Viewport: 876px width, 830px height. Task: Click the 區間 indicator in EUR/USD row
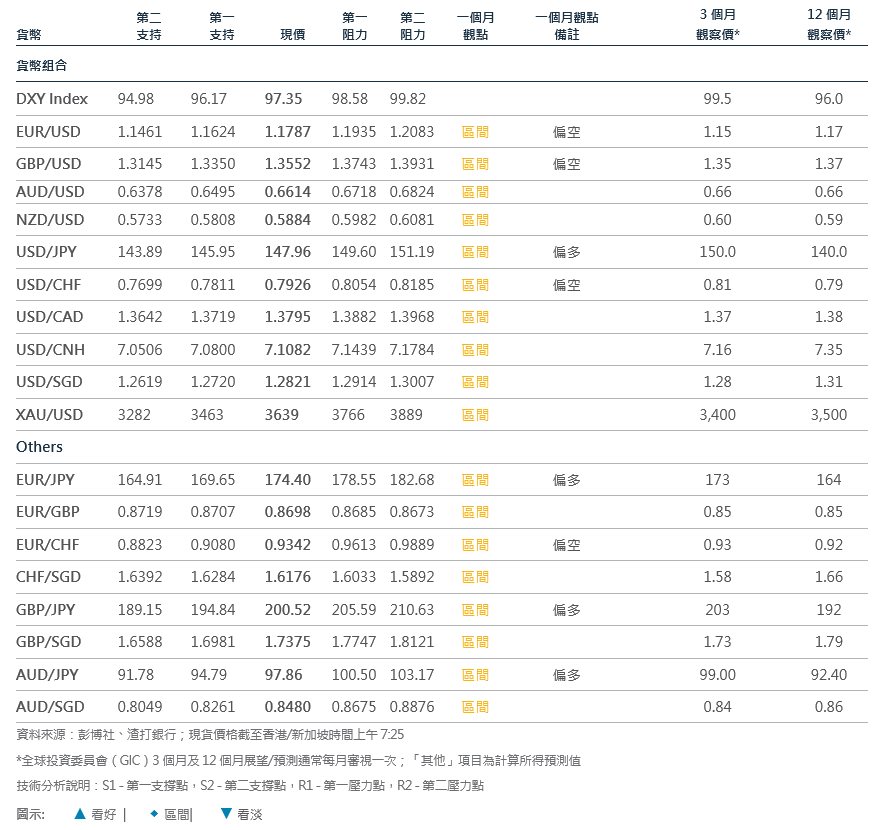[x=475, y=132]
